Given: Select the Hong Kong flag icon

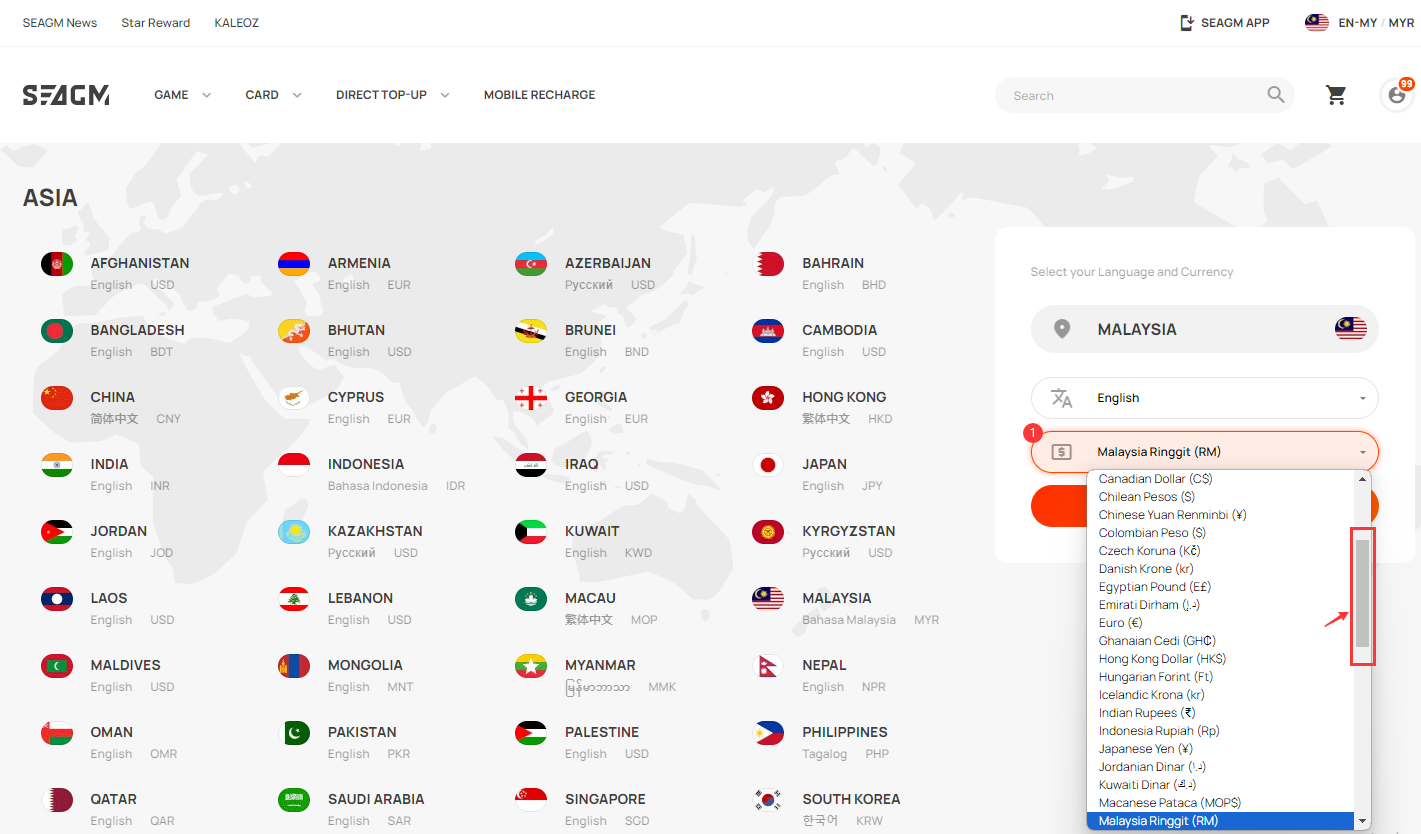Looking at the screenshot, I should [x=768, y=398].
